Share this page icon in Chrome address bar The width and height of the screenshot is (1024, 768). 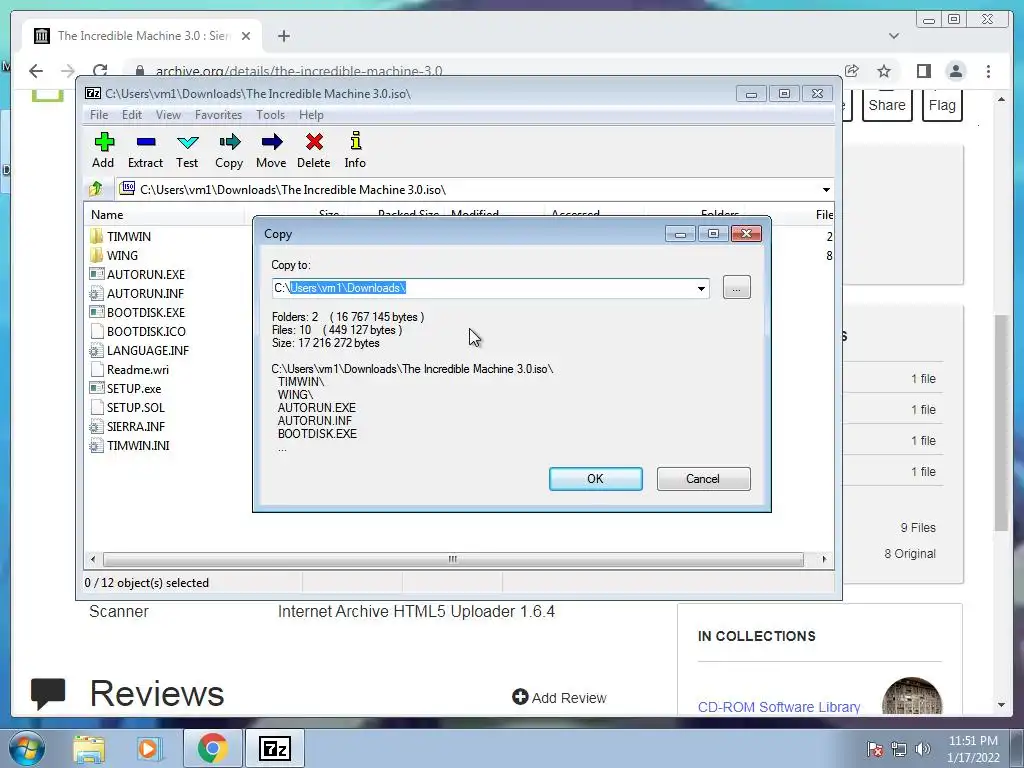[x=852, y=71]
